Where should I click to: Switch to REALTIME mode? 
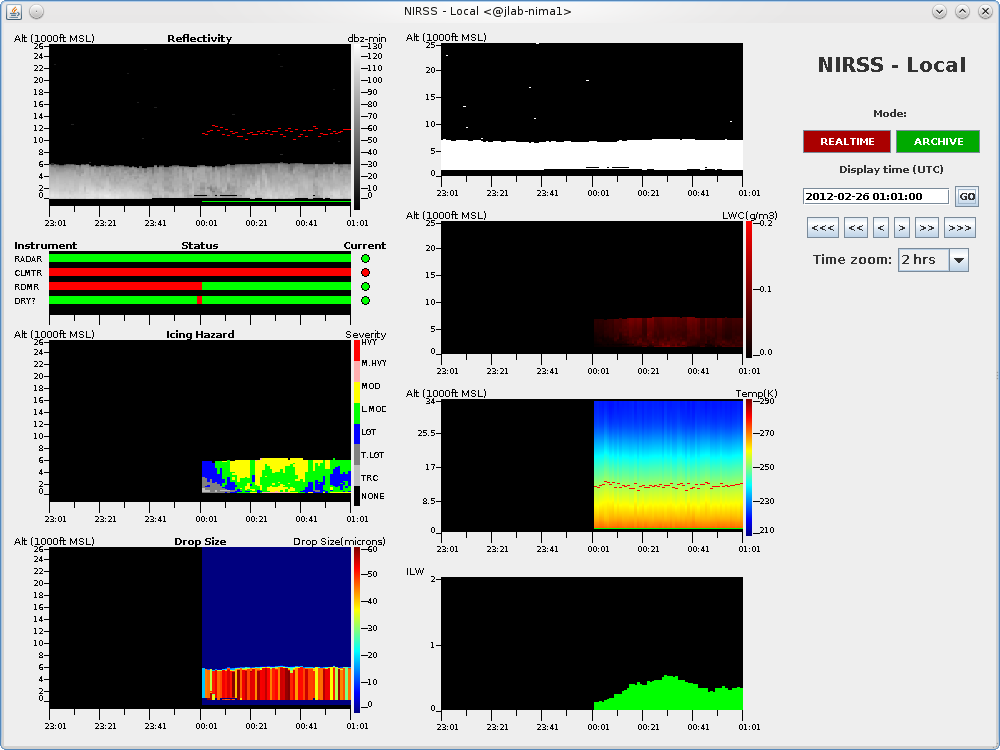pyautogui.click(x=846, y=141)
